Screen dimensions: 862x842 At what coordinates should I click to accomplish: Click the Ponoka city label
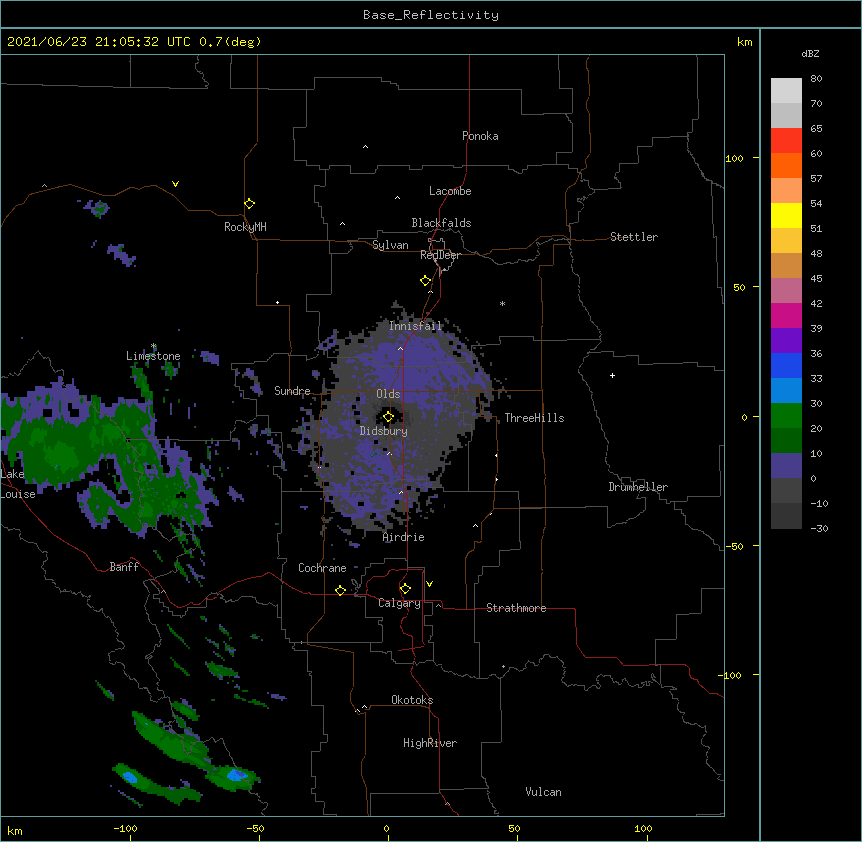(480, 136)
